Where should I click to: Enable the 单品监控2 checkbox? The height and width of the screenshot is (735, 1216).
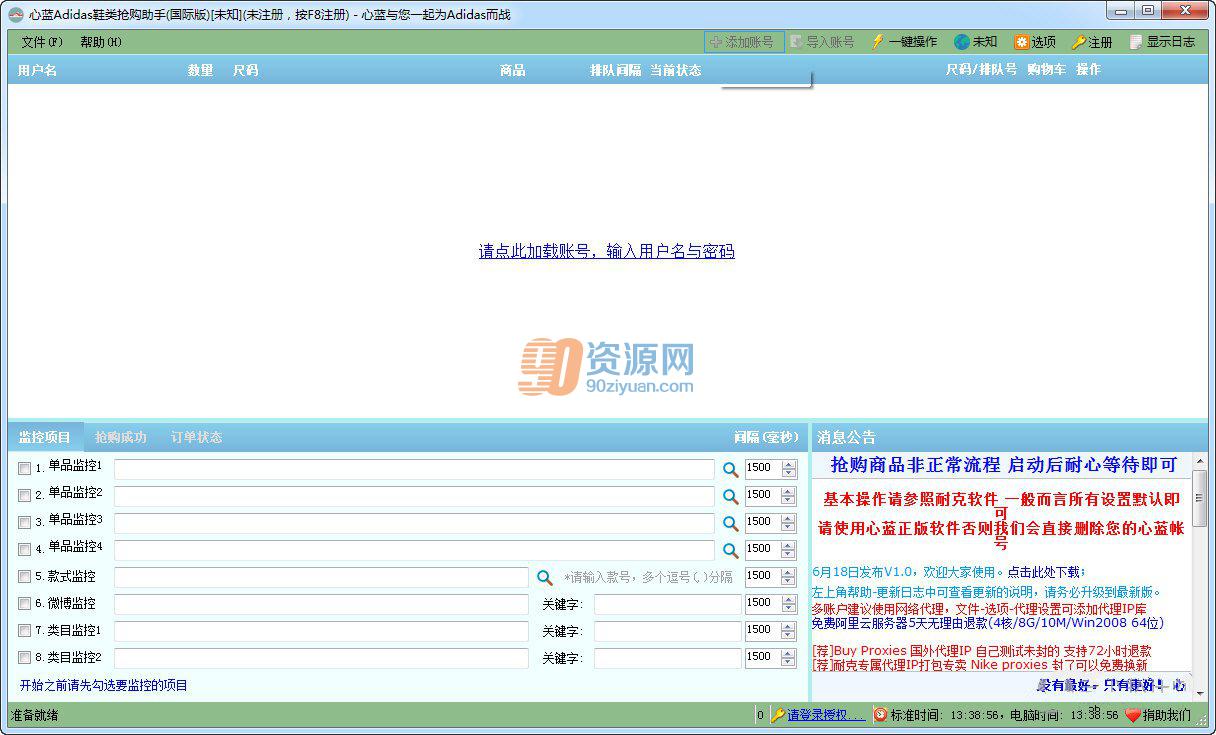[x=24, y=495]
